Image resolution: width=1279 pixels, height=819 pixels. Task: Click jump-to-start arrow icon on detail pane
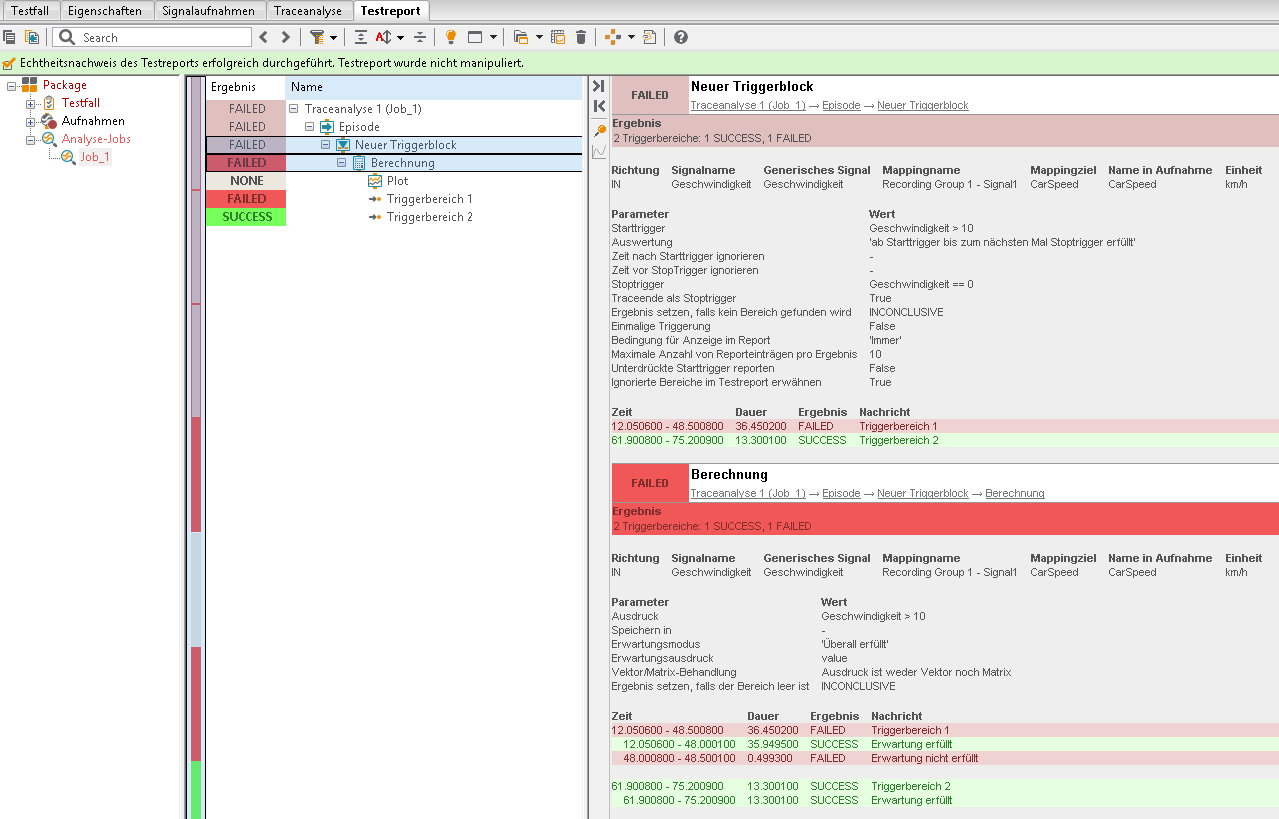599,106
